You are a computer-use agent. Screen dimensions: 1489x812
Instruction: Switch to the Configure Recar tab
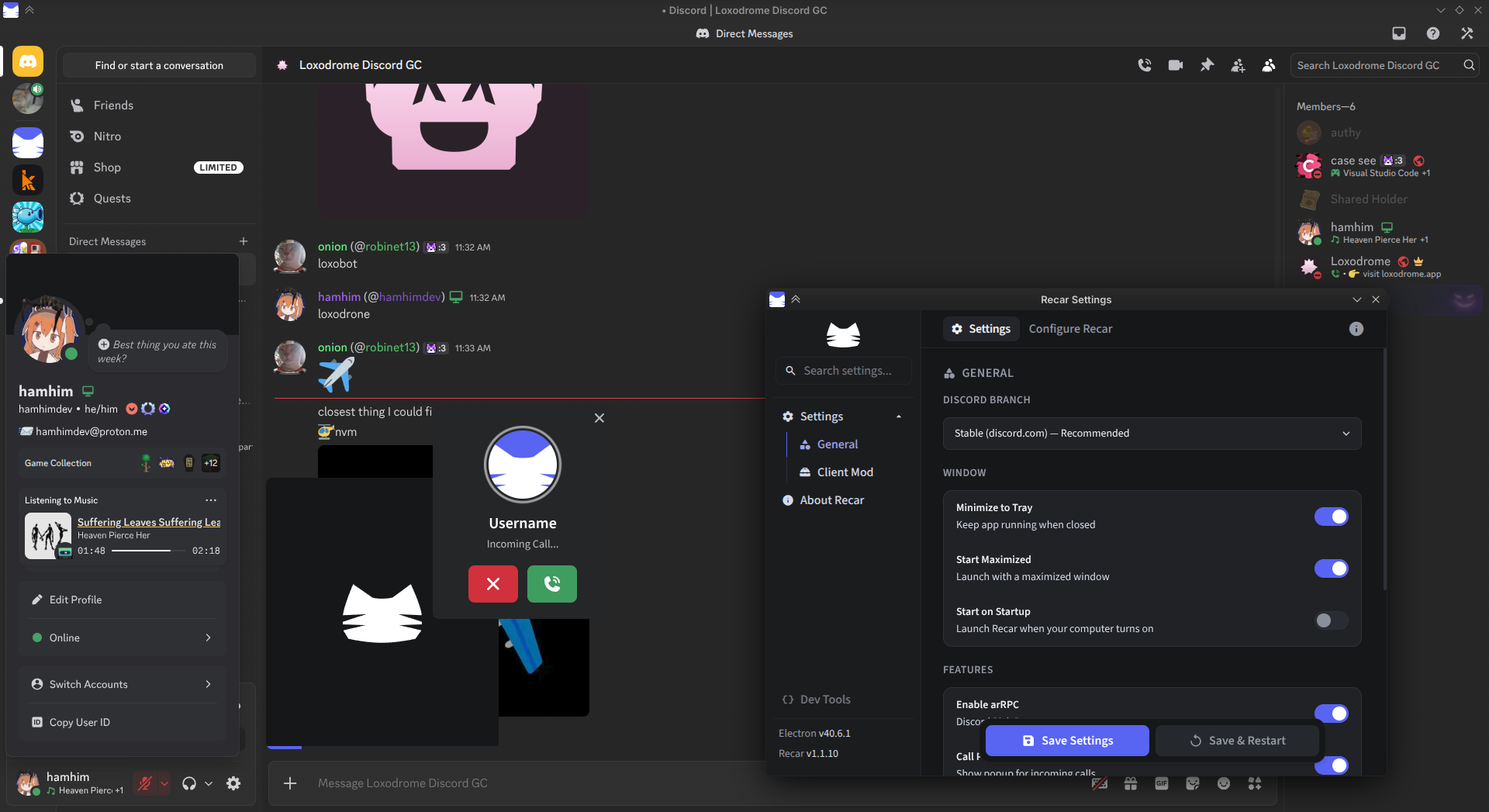(x=1070, y=329)
